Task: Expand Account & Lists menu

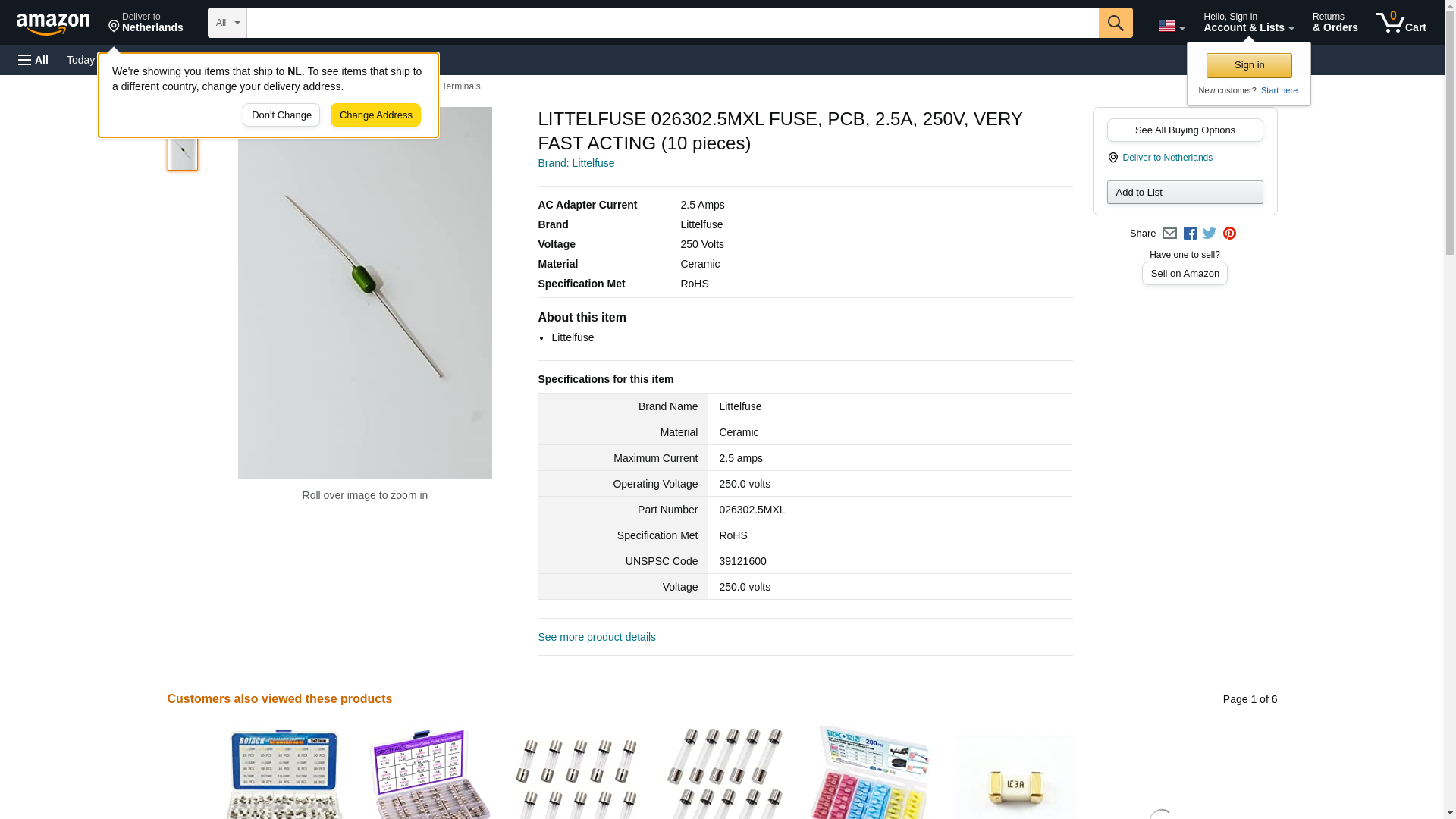Action: (1248, 23)
